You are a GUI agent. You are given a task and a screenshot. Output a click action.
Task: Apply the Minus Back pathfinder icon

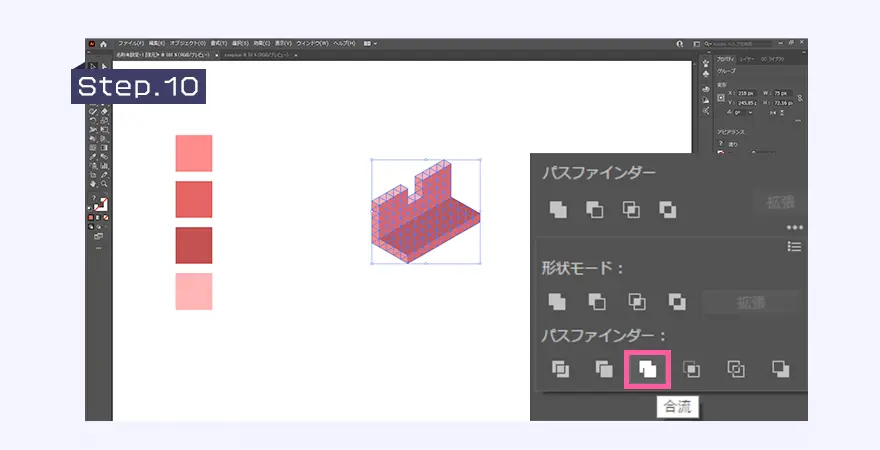[780, 369]
